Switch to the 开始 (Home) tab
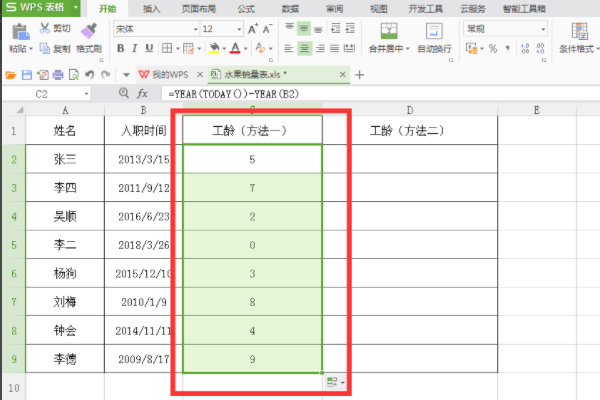This screenshot has width=600, height=400. [x=108, y=9]
